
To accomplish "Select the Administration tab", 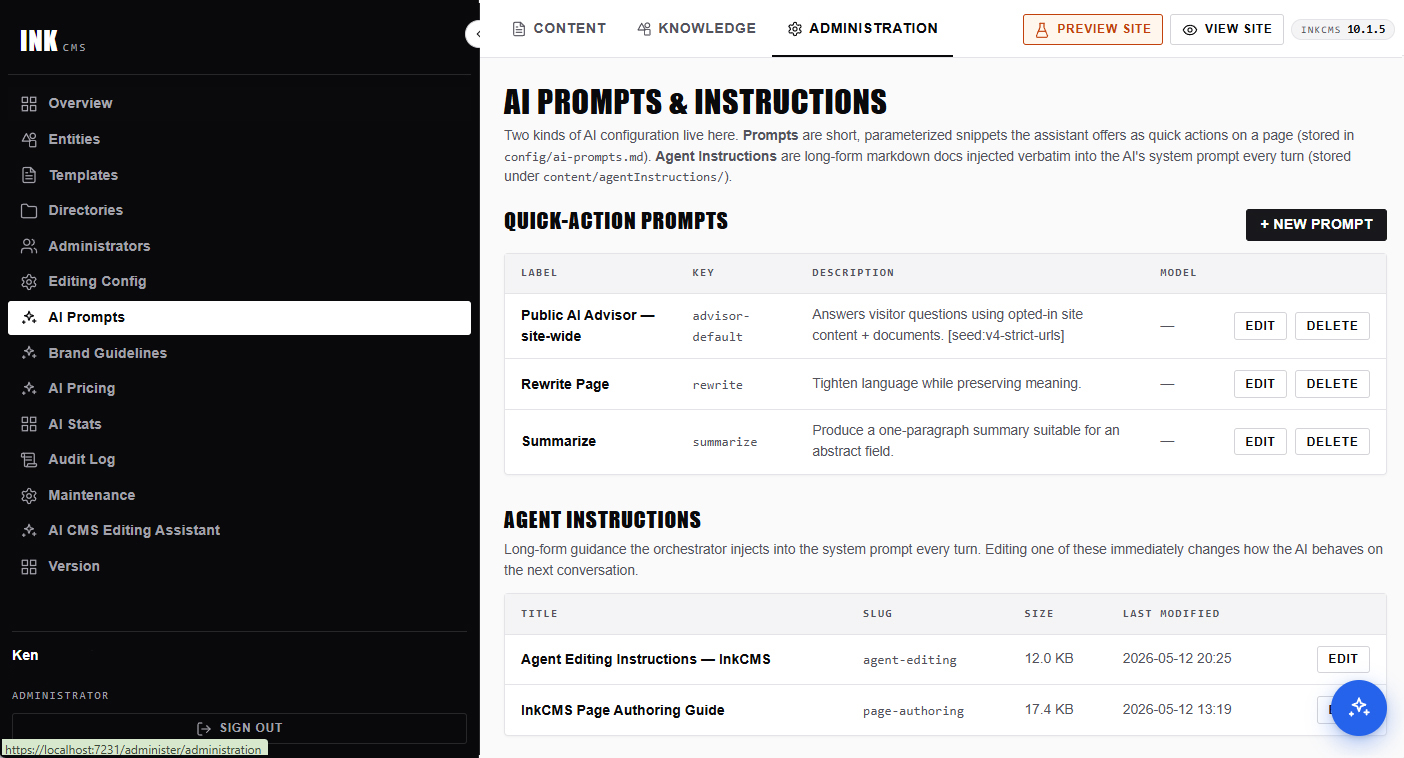I will tap(863, 28).
